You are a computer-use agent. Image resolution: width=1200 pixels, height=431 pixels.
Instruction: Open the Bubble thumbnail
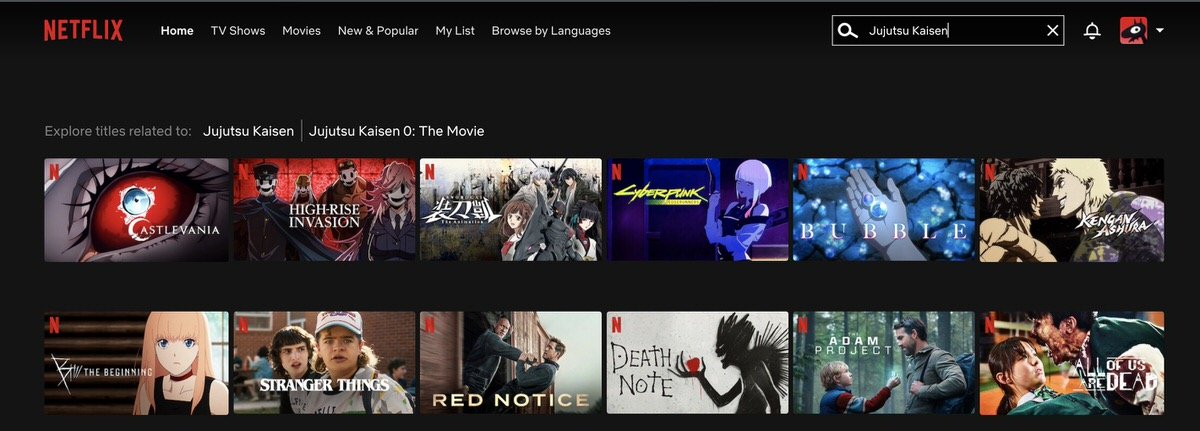pyautogui.click(x=884, y=210)
